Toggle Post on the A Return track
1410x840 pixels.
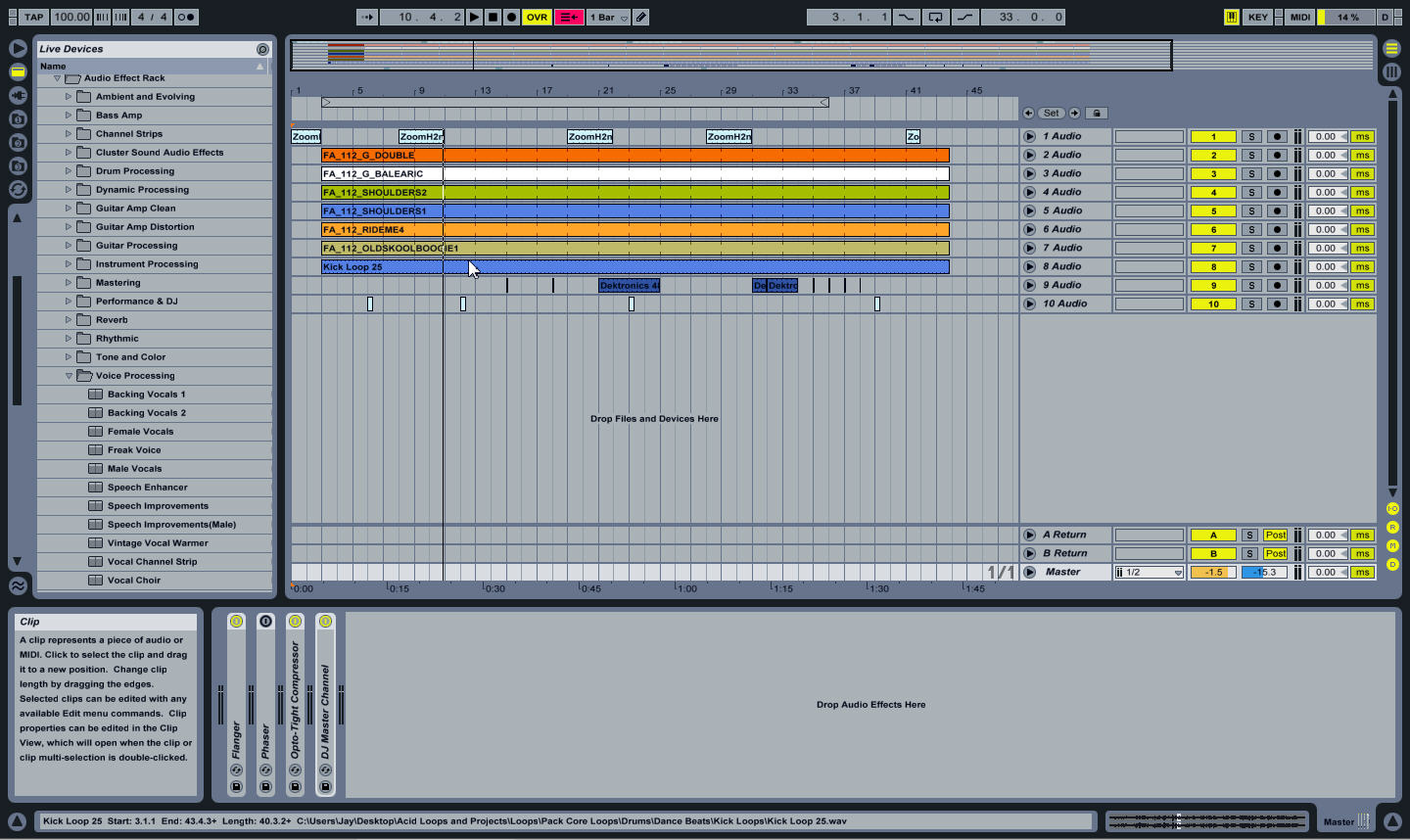pyautogui.click(x=1275, y=535)
